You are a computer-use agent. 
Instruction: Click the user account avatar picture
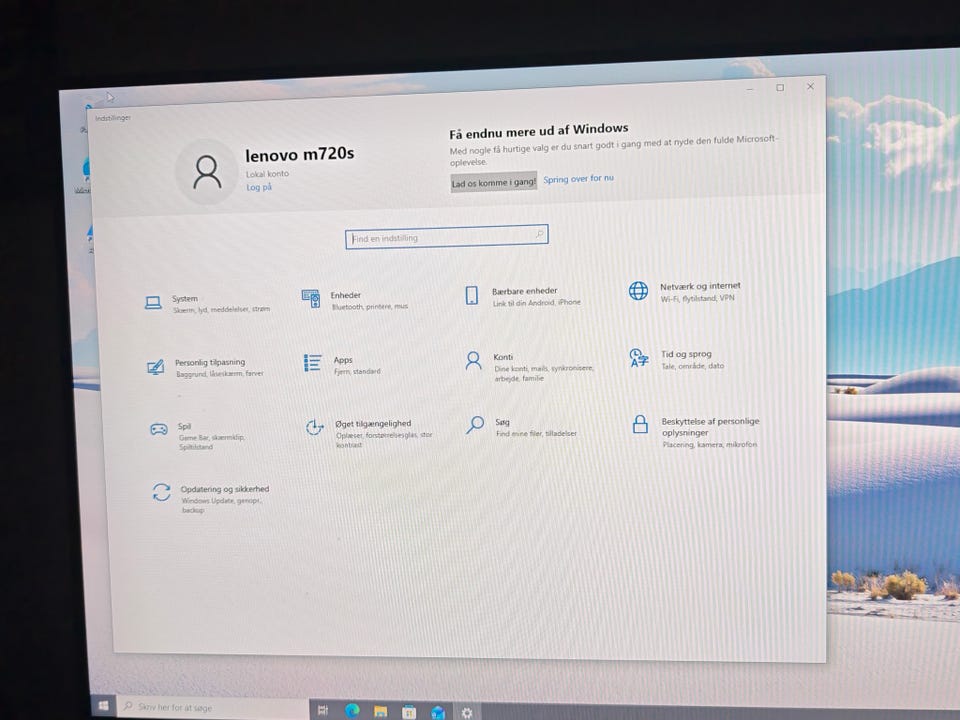pos(207,171)
